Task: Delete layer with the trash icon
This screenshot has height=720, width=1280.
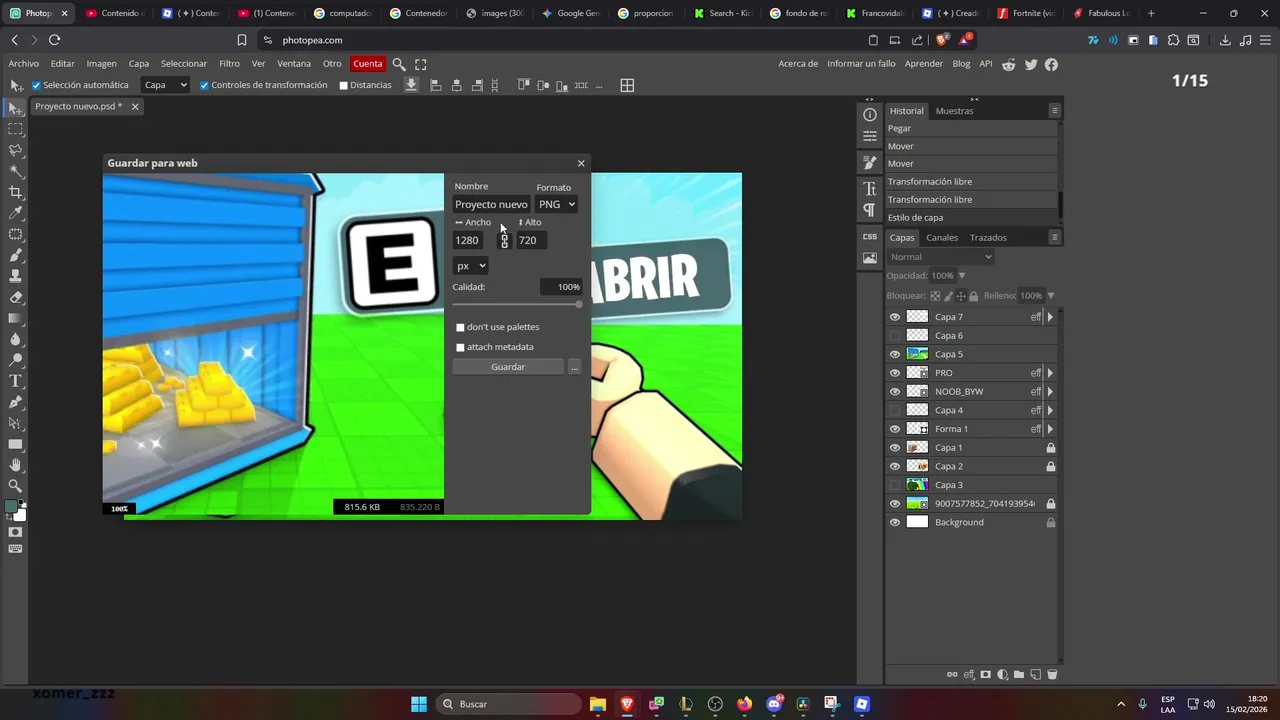Action: [1052, 675]
